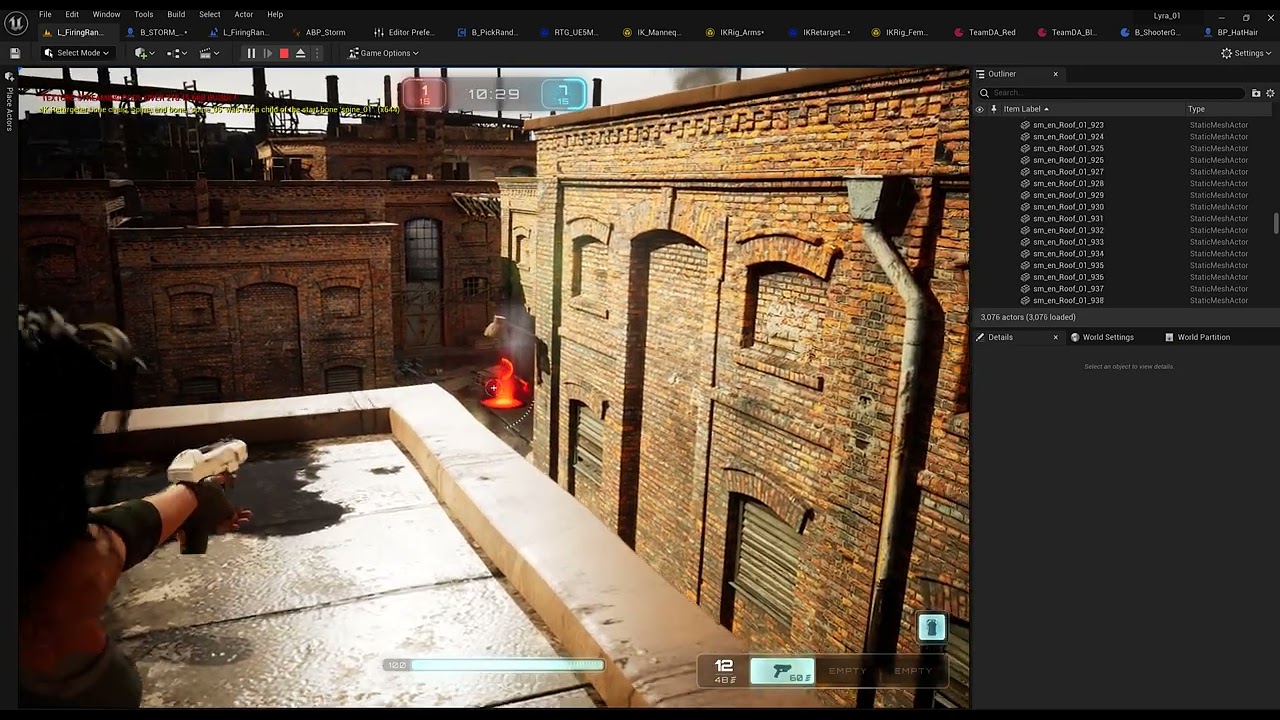The image size is (1280, 720).
Task: Expand the Place Actors side panel
Action: (9, 102)
